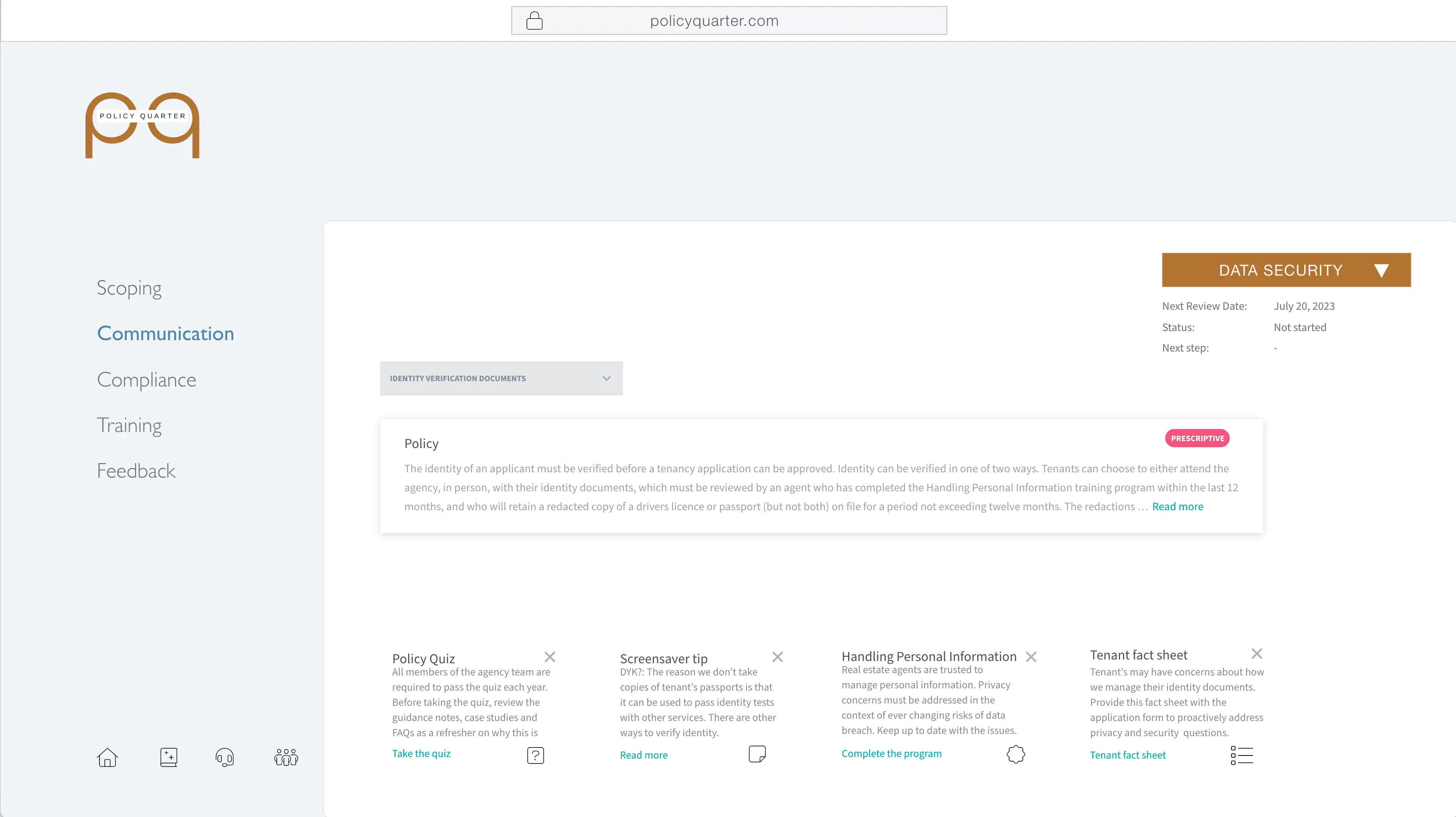Close the Handling Personal Information card

coord(1031,656)
